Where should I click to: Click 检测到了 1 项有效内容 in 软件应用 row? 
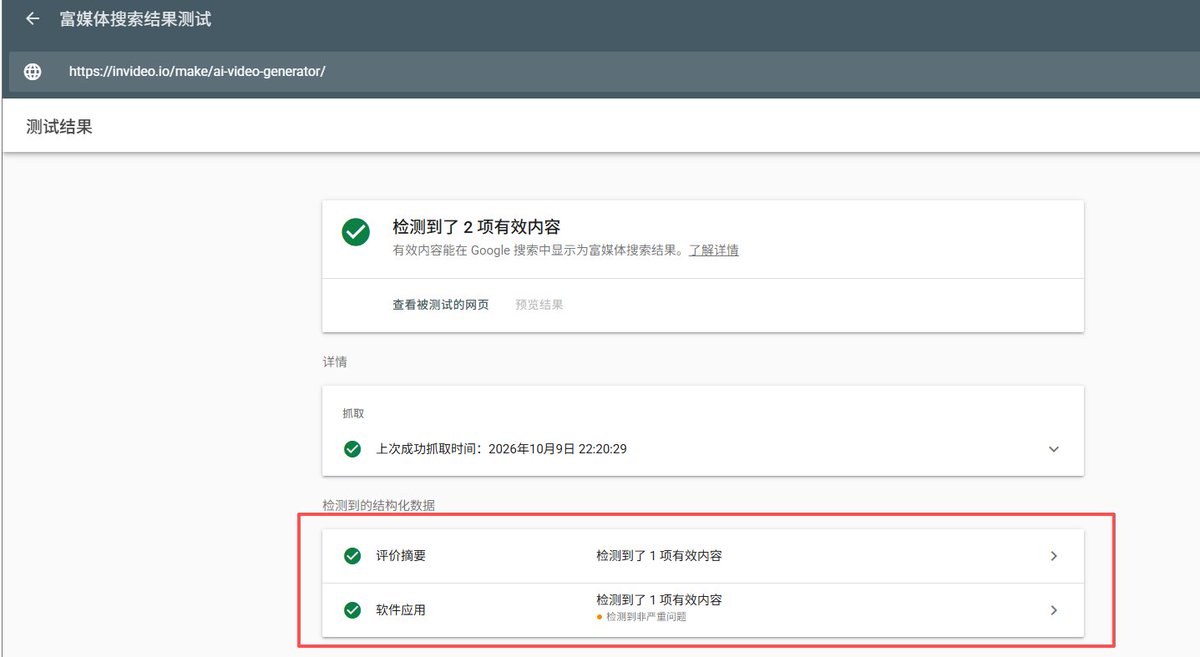[660, 600]
